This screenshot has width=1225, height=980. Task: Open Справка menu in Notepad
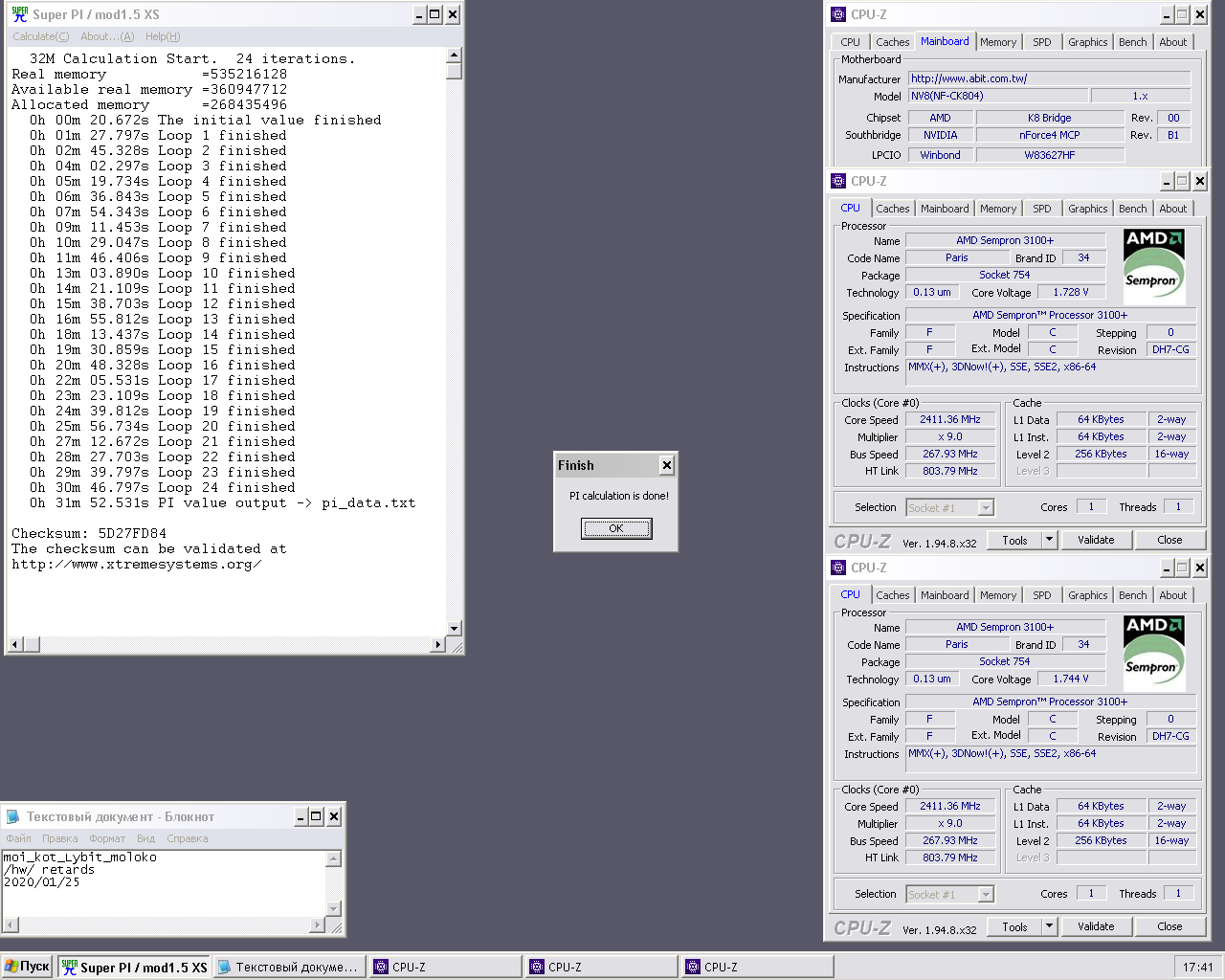pos(188,838)
